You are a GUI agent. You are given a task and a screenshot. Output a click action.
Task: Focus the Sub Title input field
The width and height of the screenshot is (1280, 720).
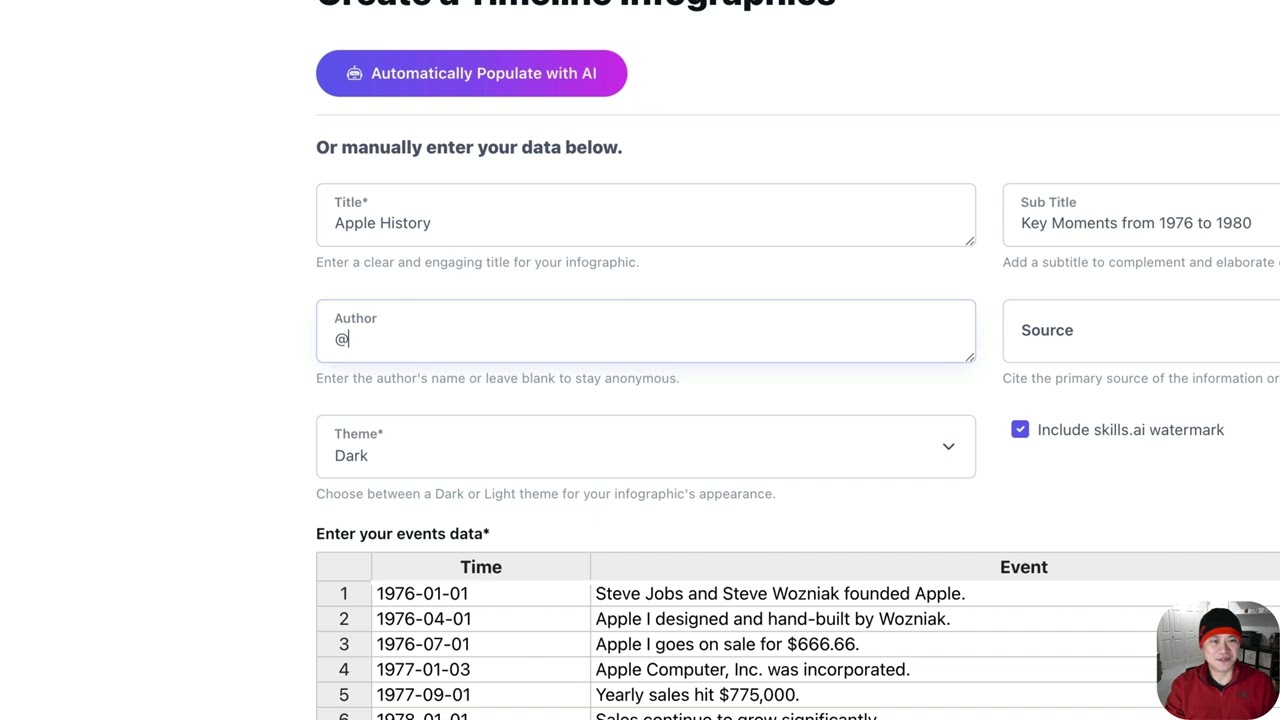pyautogui.click(x=1140, y=223)
